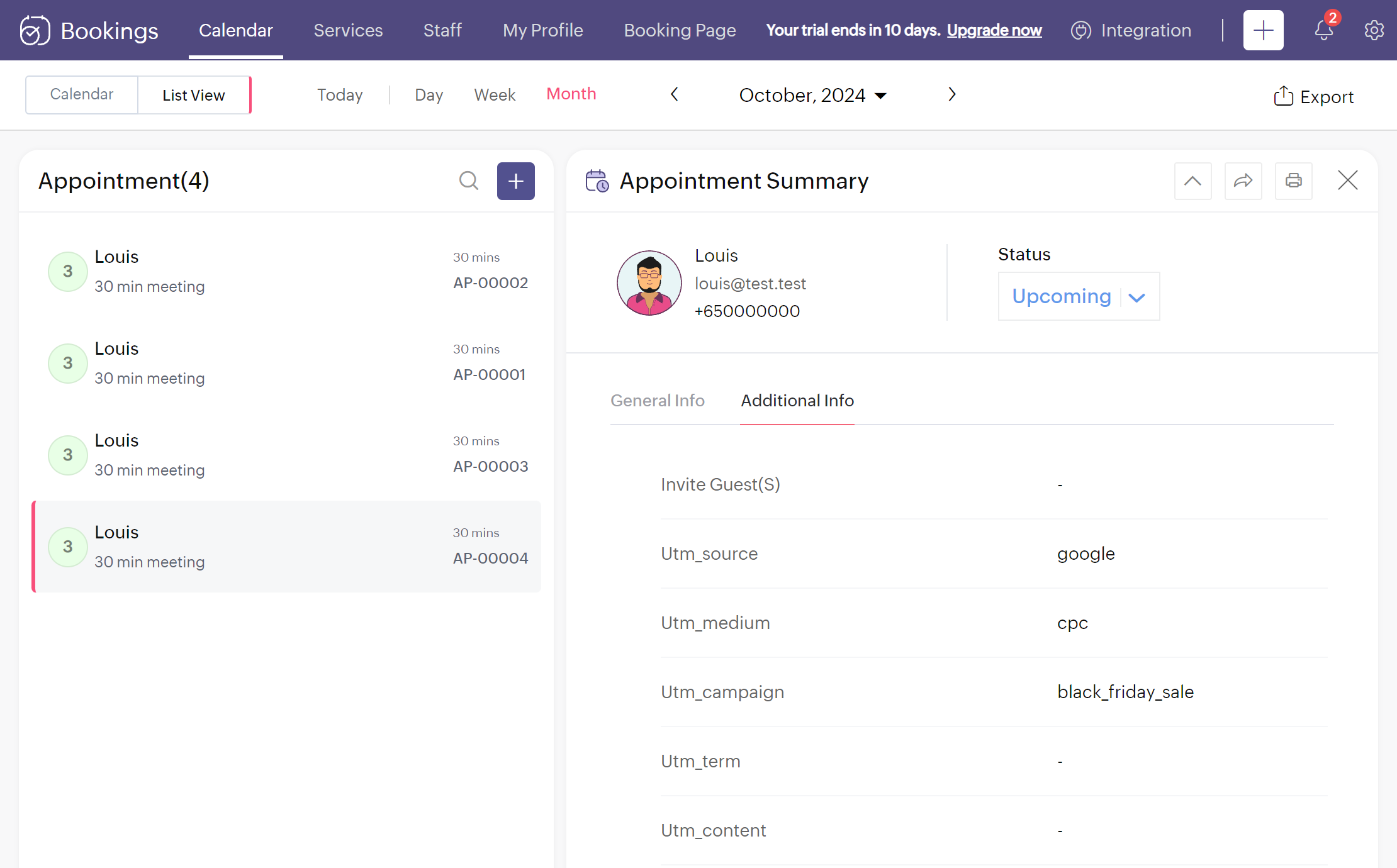Go to next month arrow
Viewport: 1397px width, 868px height.
(952, 94)
